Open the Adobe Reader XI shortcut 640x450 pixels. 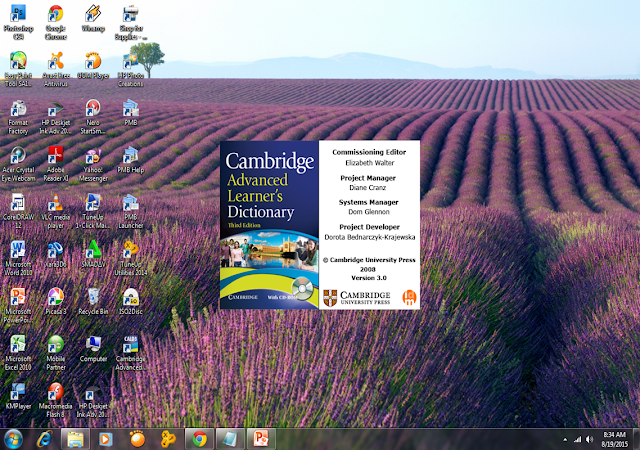[x=56, y=165]
